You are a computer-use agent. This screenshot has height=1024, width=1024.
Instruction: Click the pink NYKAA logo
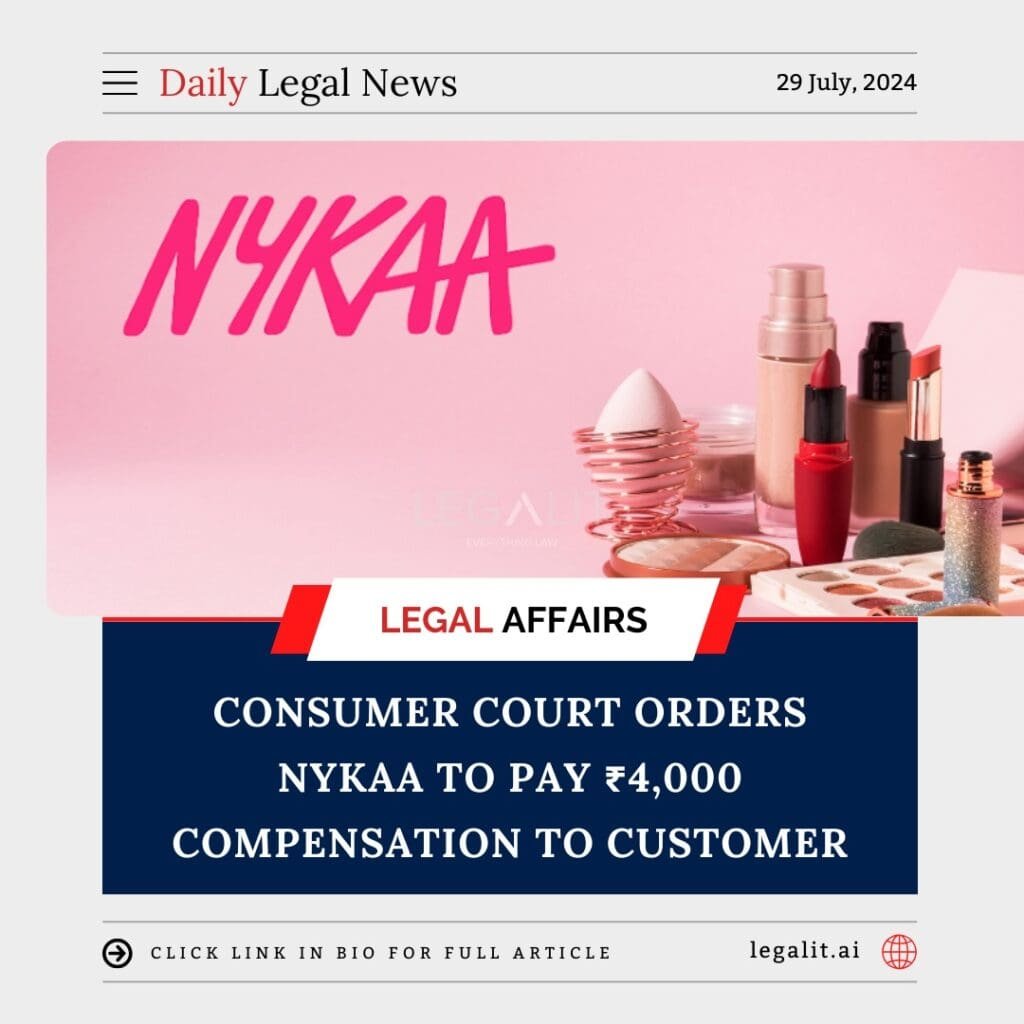339,266
